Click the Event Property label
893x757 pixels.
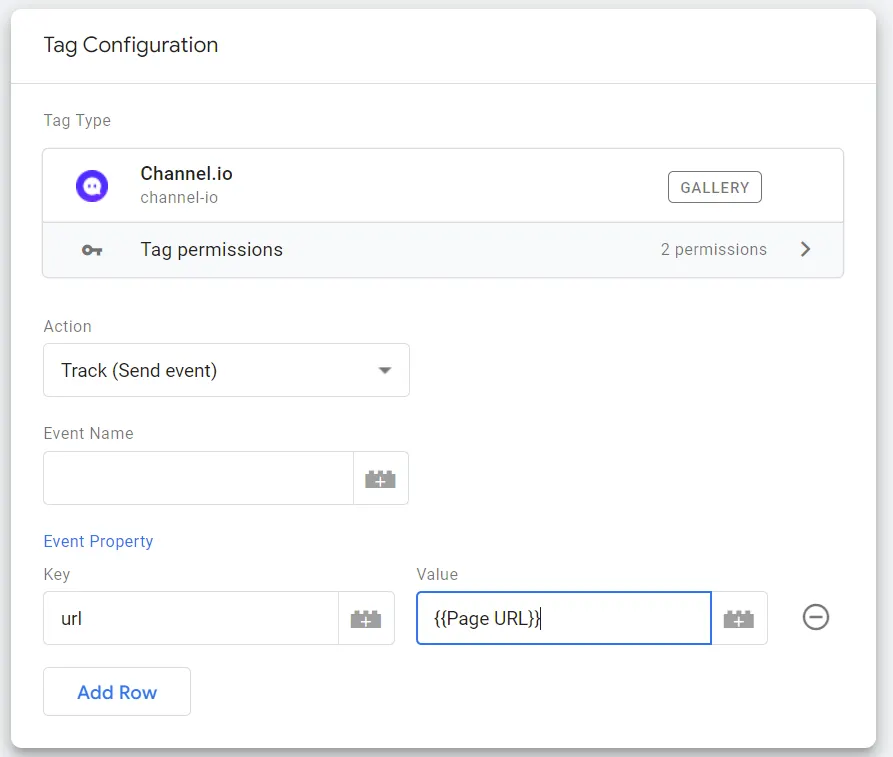click(x=98, y=541)
